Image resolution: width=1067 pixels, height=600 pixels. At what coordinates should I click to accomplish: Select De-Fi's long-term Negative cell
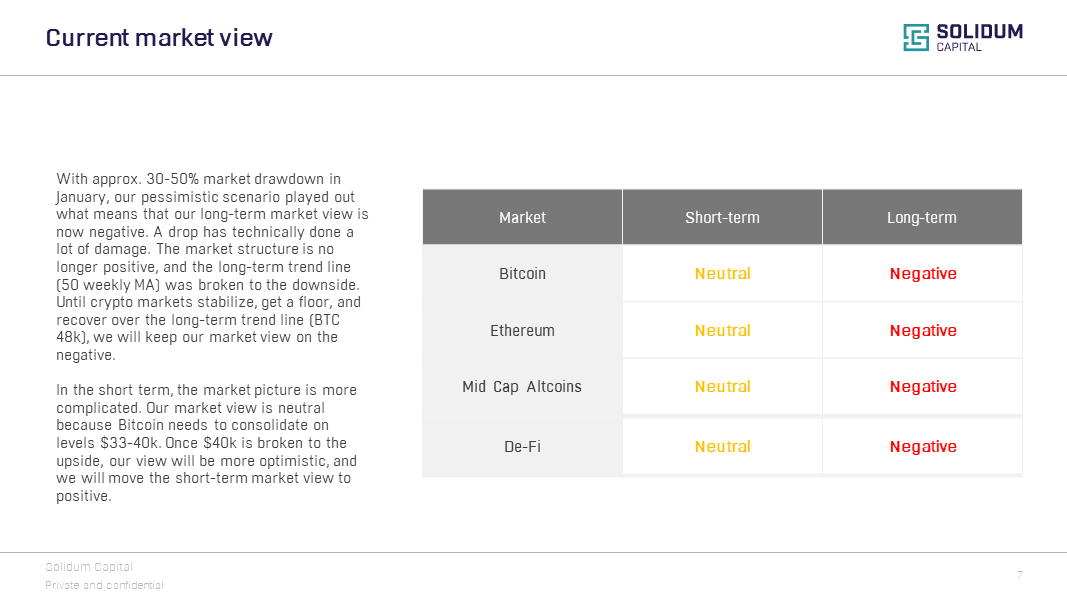(x=922, y=446)
